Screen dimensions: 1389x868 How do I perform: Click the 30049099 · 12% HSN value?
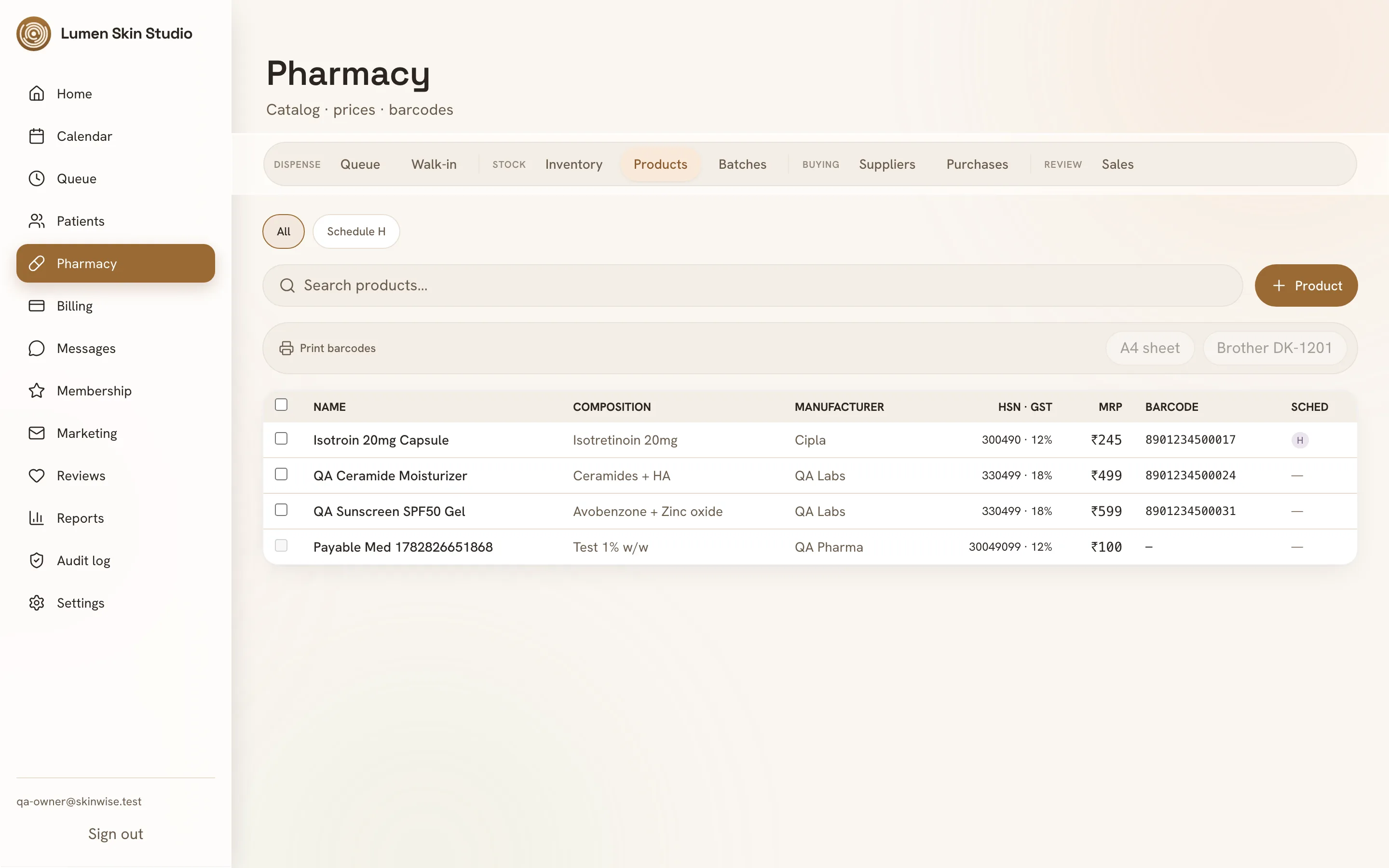[1010, 546]
